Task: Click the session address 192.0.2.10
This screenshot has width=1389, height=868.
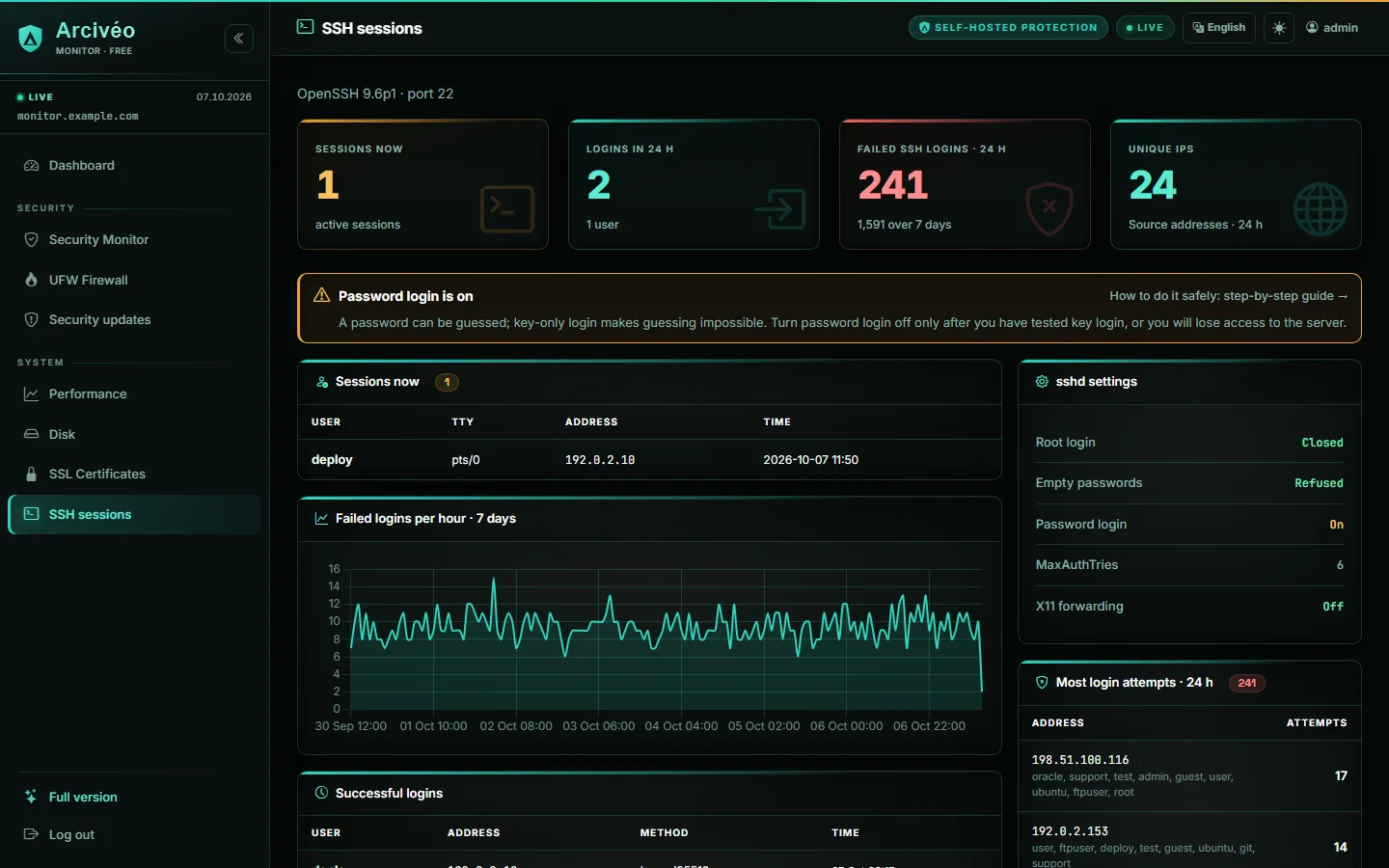Action: pyautogui.click(x=600, y=460)
